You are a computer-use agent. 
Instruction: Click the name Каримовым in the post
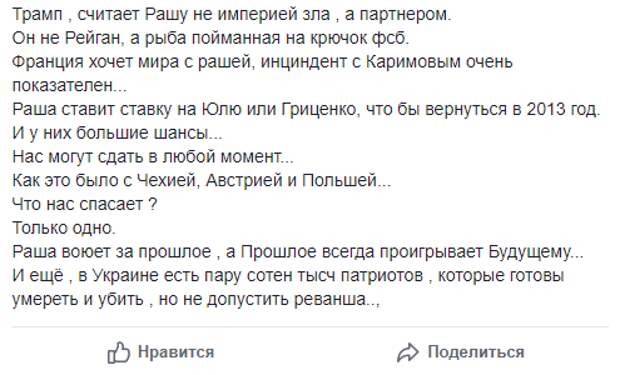pos(413,62)
